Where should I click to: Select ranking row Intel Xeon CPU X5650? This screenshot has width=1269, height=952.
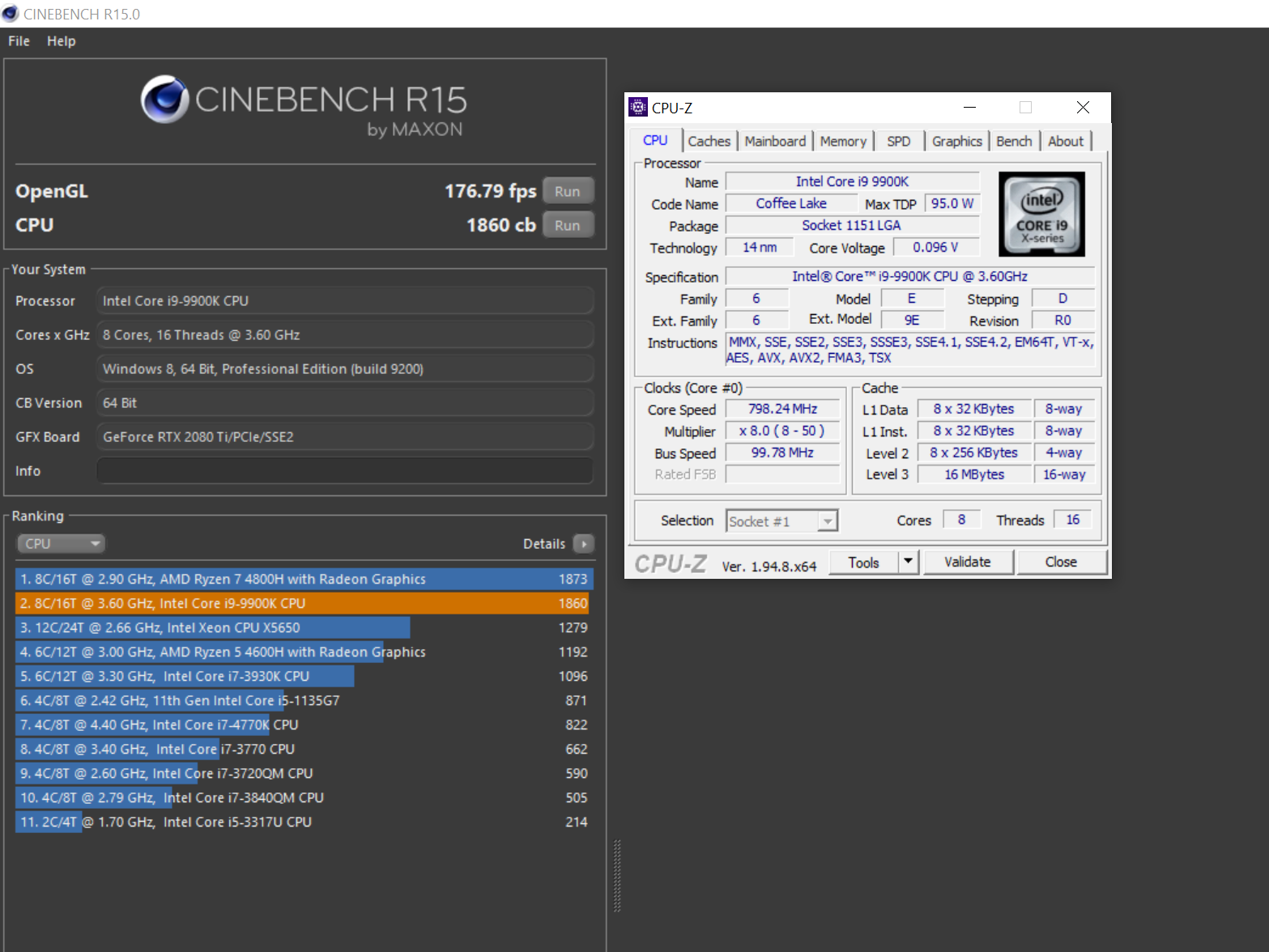[x=304, y=627]
